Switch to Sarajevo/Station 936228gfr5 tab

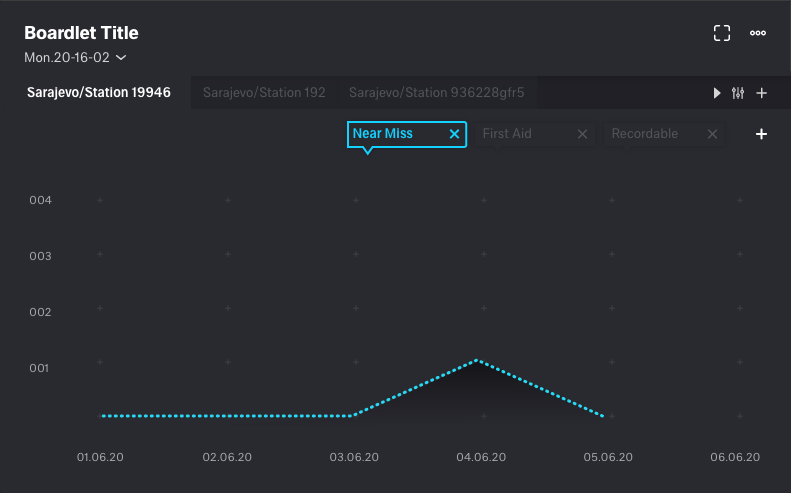pos(436,93)
